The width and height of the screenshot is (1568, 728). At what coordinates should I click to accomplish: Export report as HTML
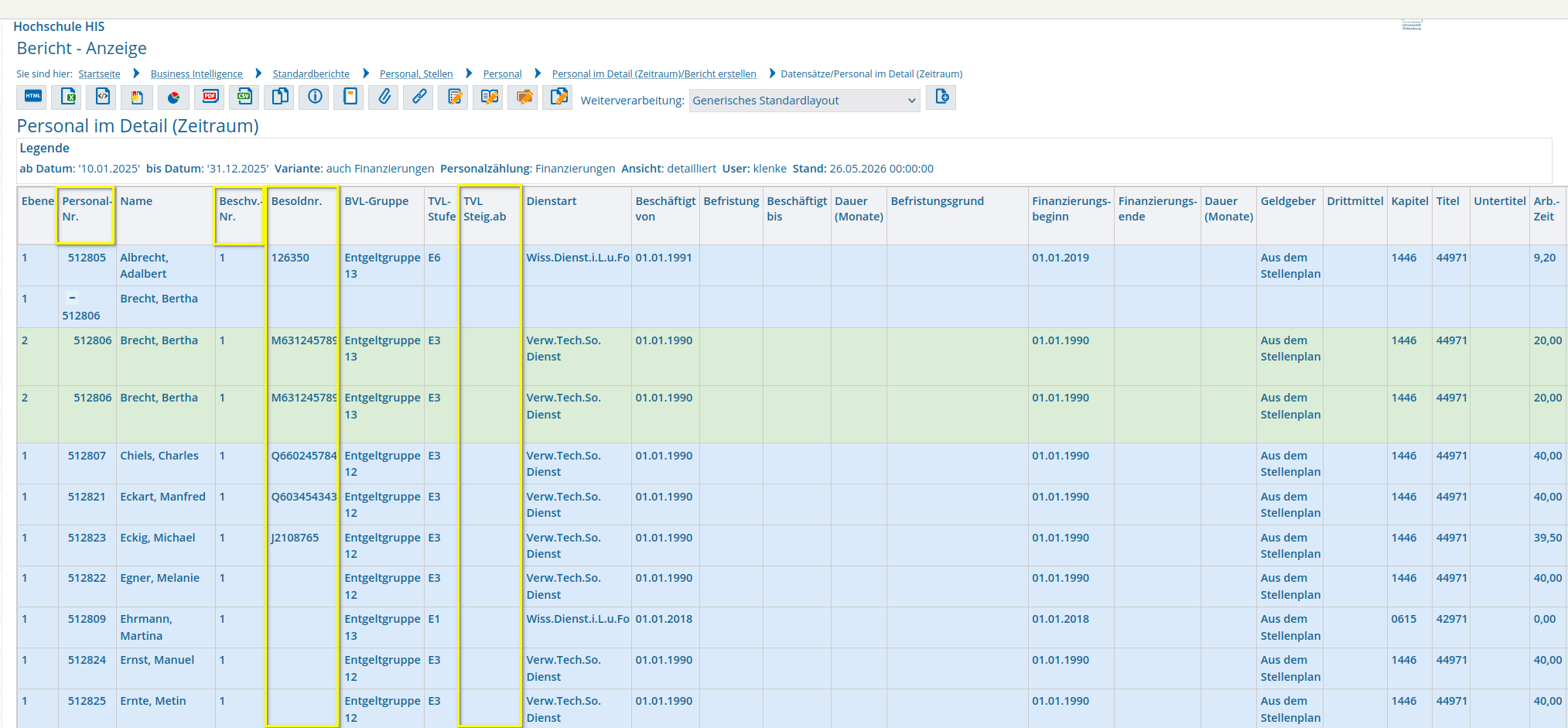[32, 97]
